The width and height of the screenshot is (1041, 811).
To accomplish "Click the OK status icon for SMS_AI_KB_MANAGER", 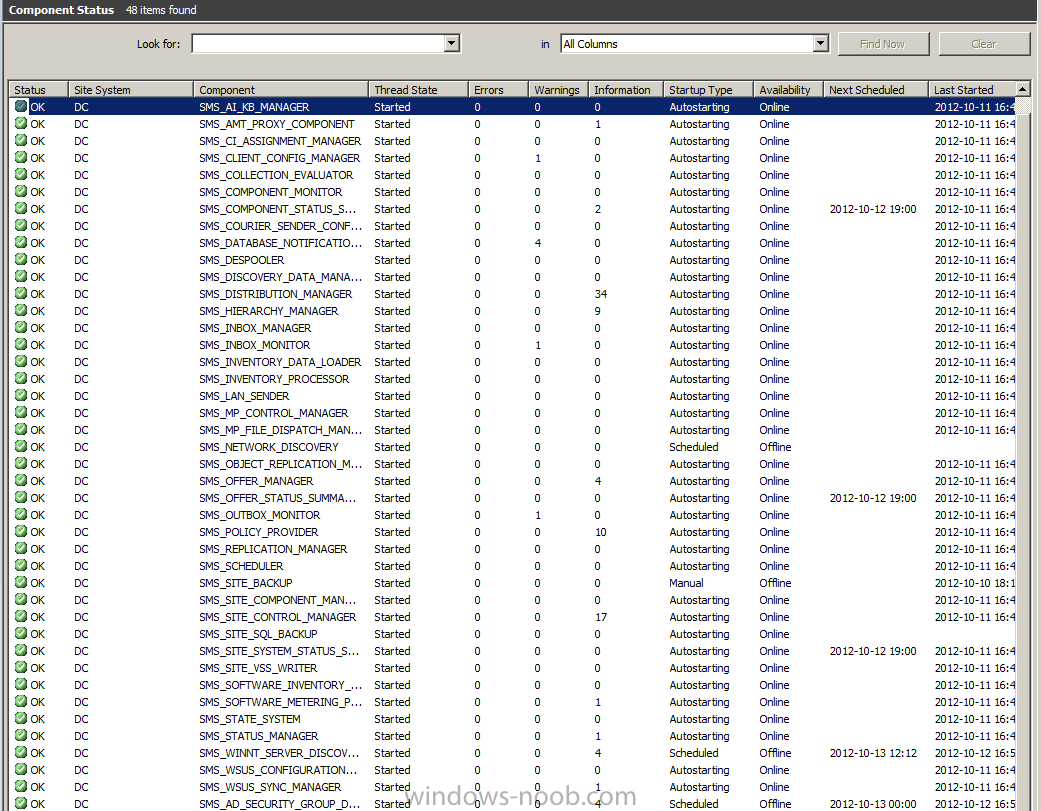I will tap(21, 106).
